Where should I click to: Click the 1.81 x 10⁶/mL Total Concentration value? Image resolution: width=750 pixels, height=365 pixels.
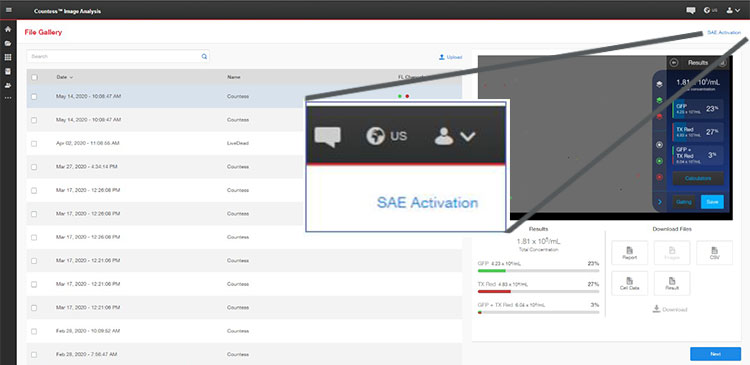pos(538,242)
